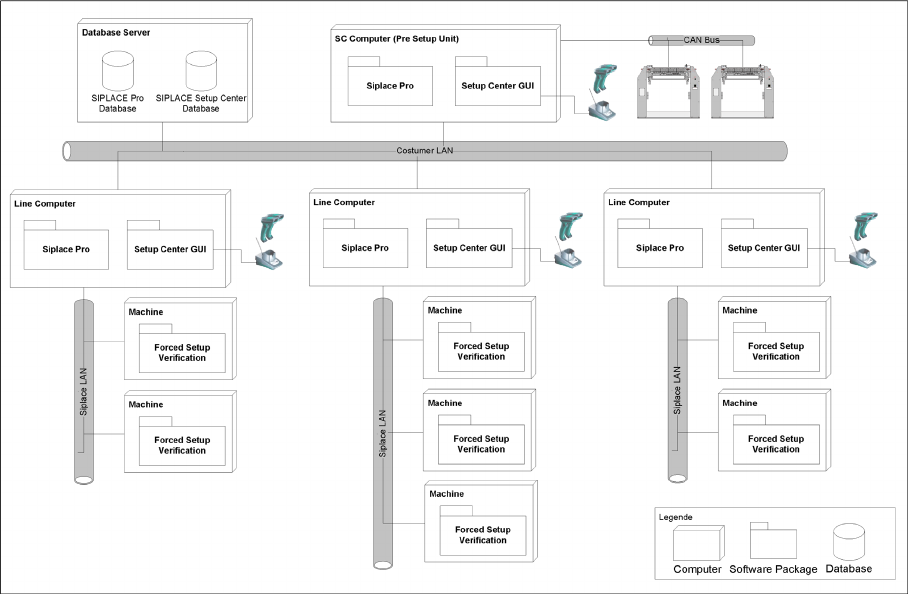Select Setup Center GUI in rightmost Line Computer

764,243
